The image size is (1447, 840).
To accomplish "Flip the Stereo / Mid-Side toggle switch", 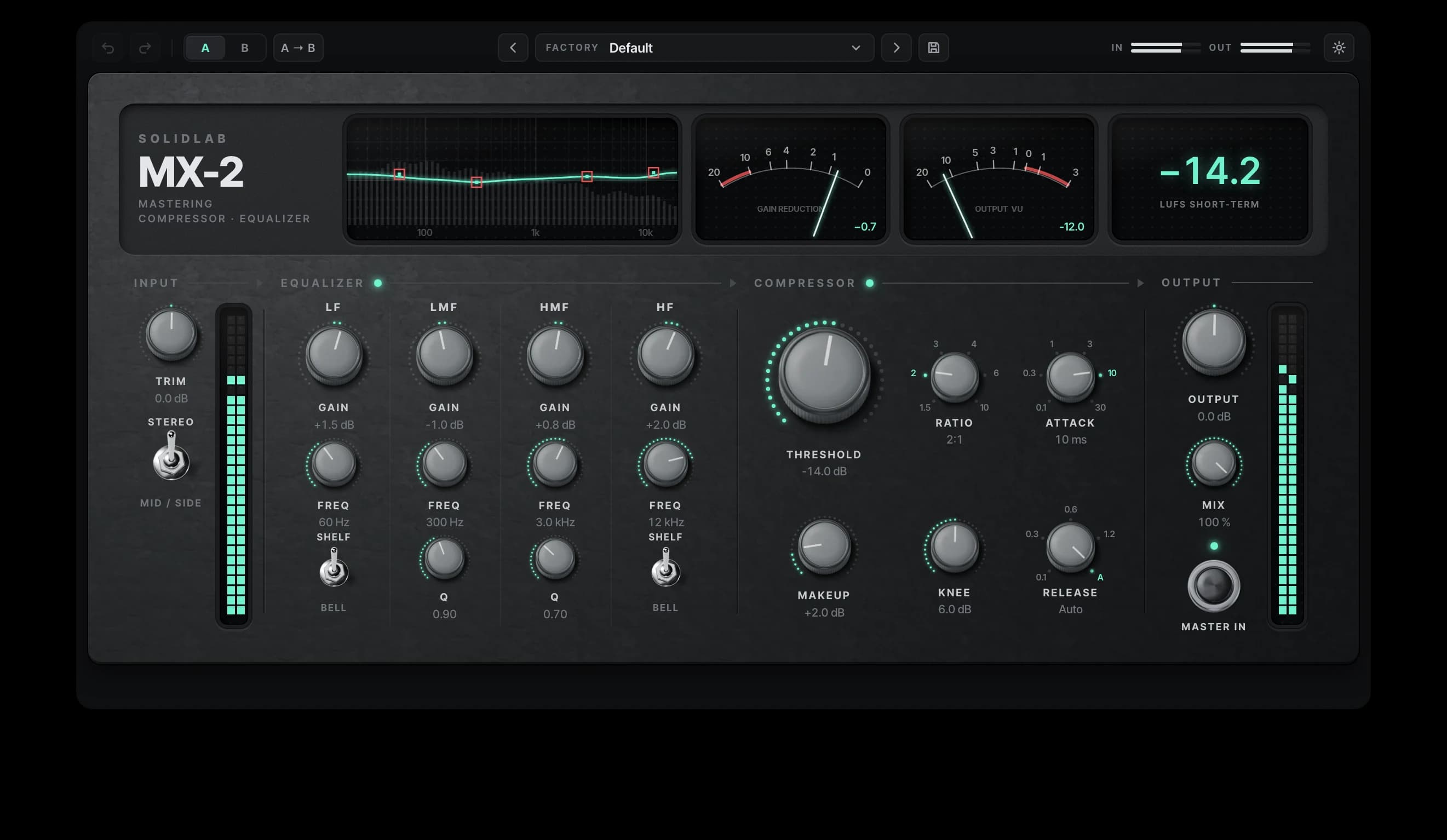I will 170,456.
